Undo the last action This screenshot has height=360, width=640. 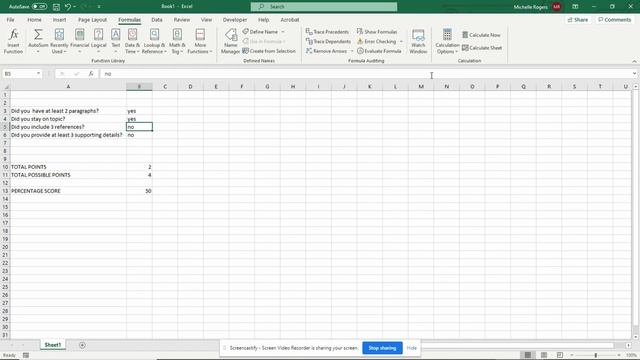coord(68,7)
